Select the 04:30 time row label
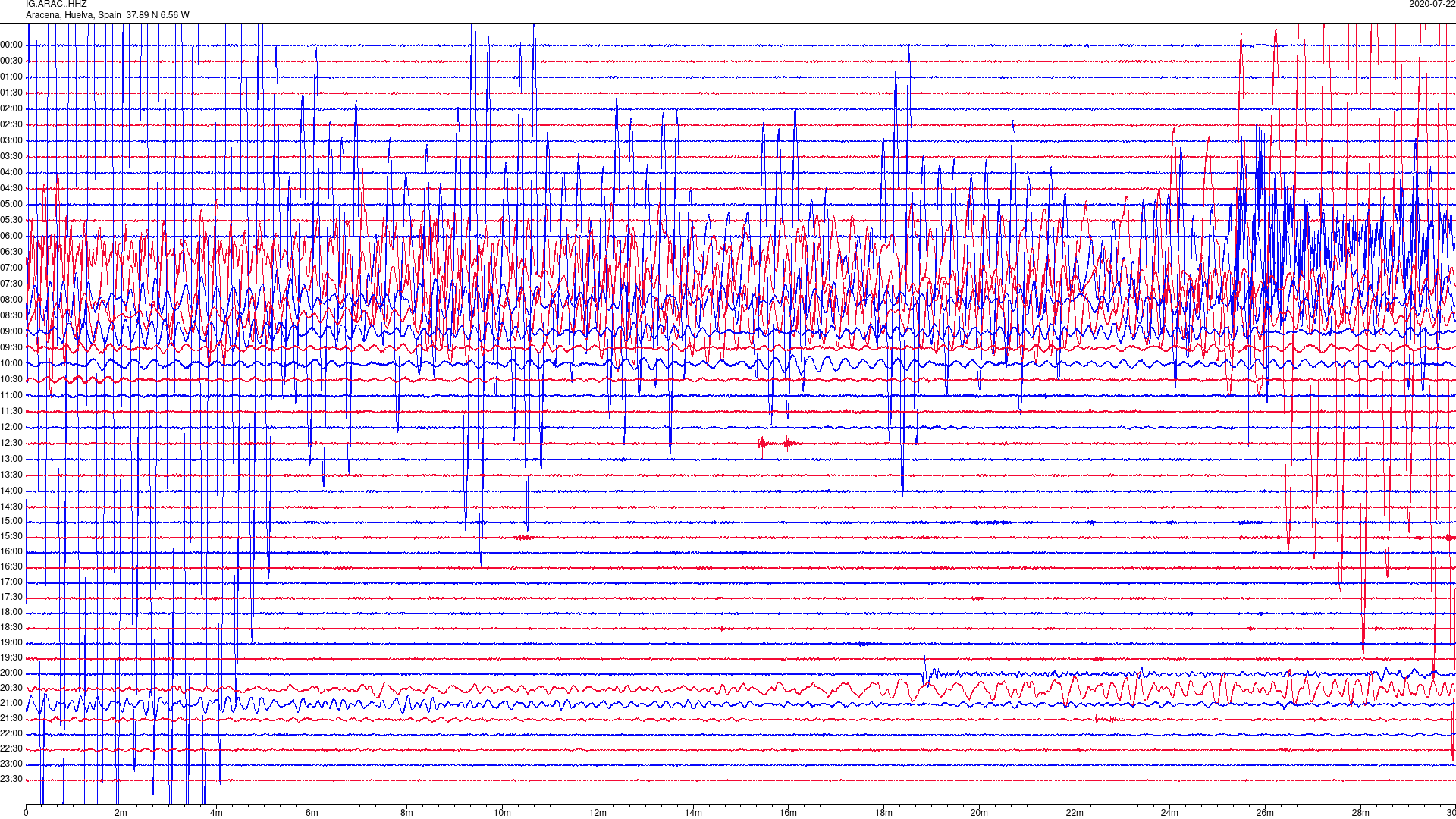The image size is (1456, 819). pos(11,189)
